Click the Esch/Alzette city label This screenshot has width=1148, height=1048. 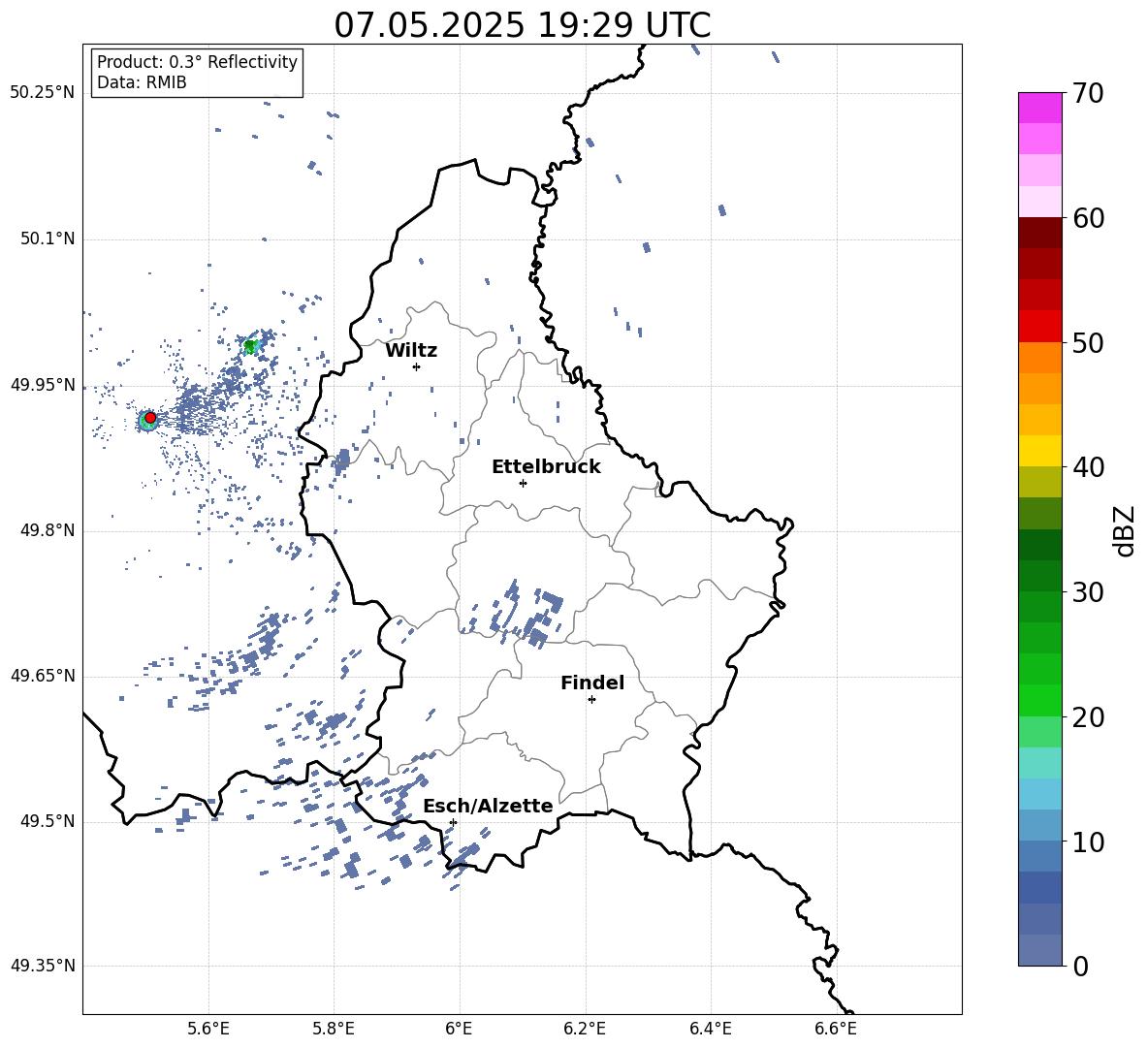tap(488, 807)
